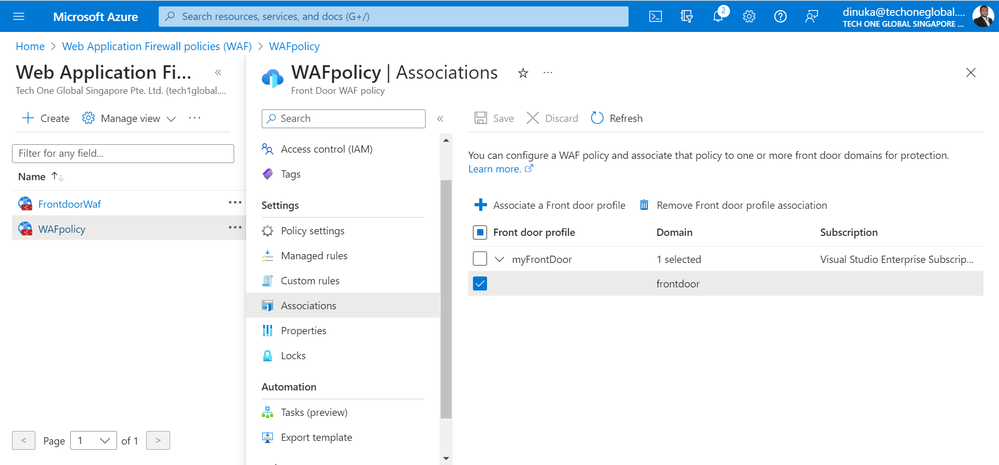
Task: Click Remove Front door profile association
Action: [x=733, y=205]
